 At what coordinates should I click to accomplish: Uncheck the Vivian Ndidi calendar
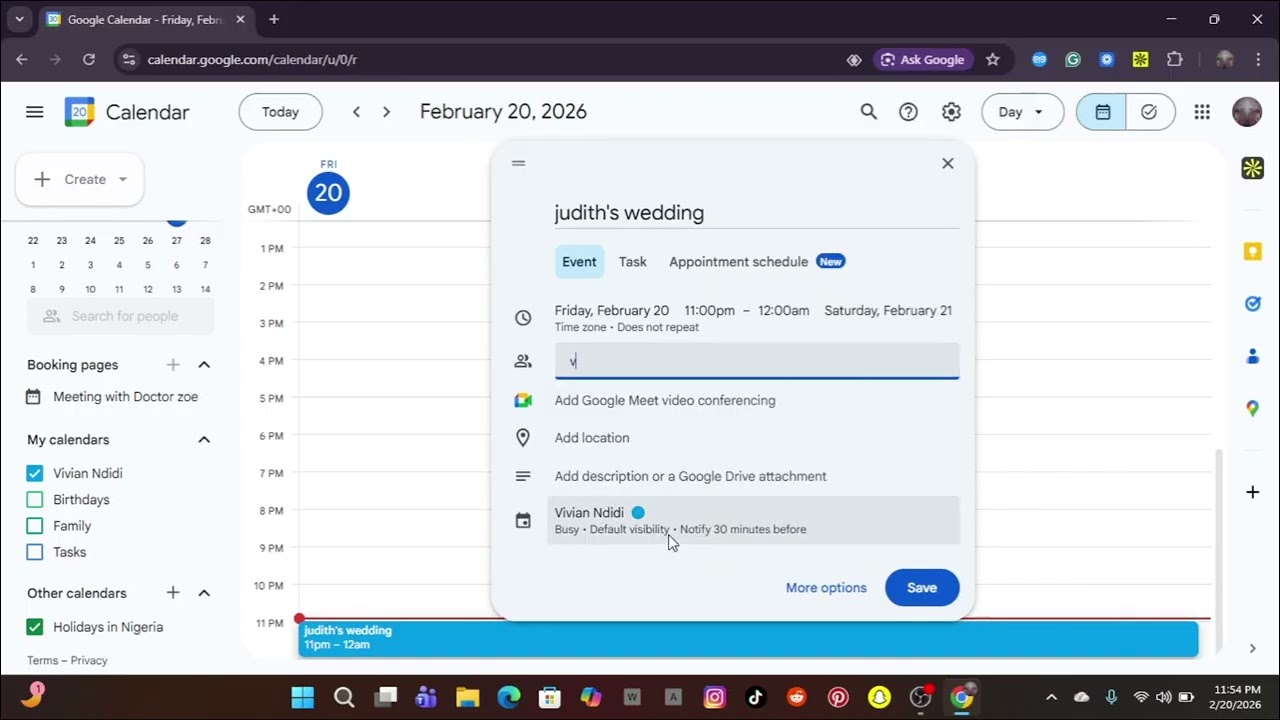point(35,473)
